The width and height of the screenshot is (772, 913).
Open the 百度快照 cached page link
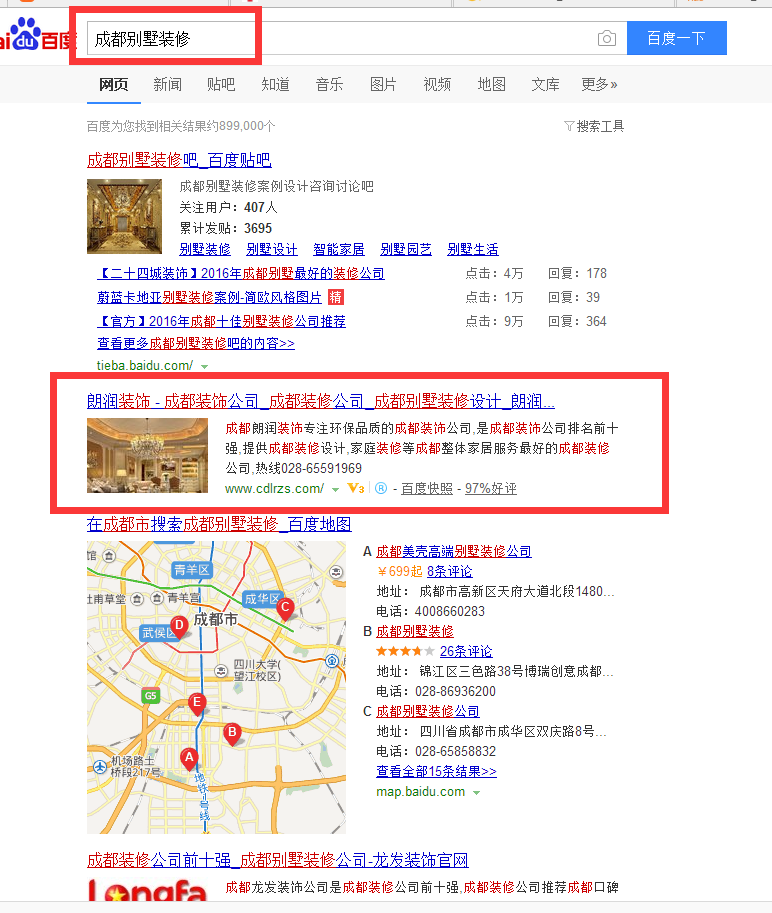(x=427, y=489)
